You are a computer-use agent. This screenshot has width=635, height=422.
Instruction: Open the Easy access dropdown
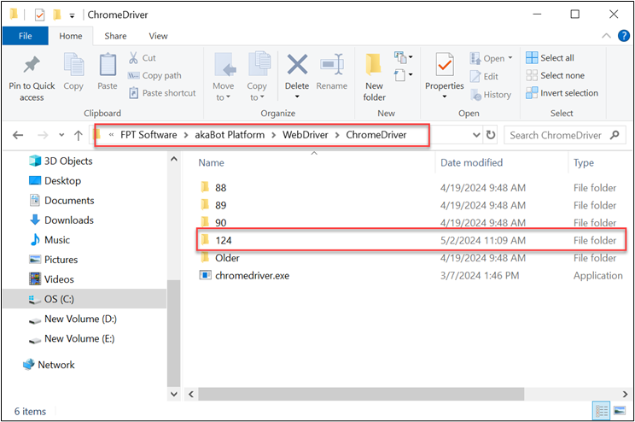point(403,75)
